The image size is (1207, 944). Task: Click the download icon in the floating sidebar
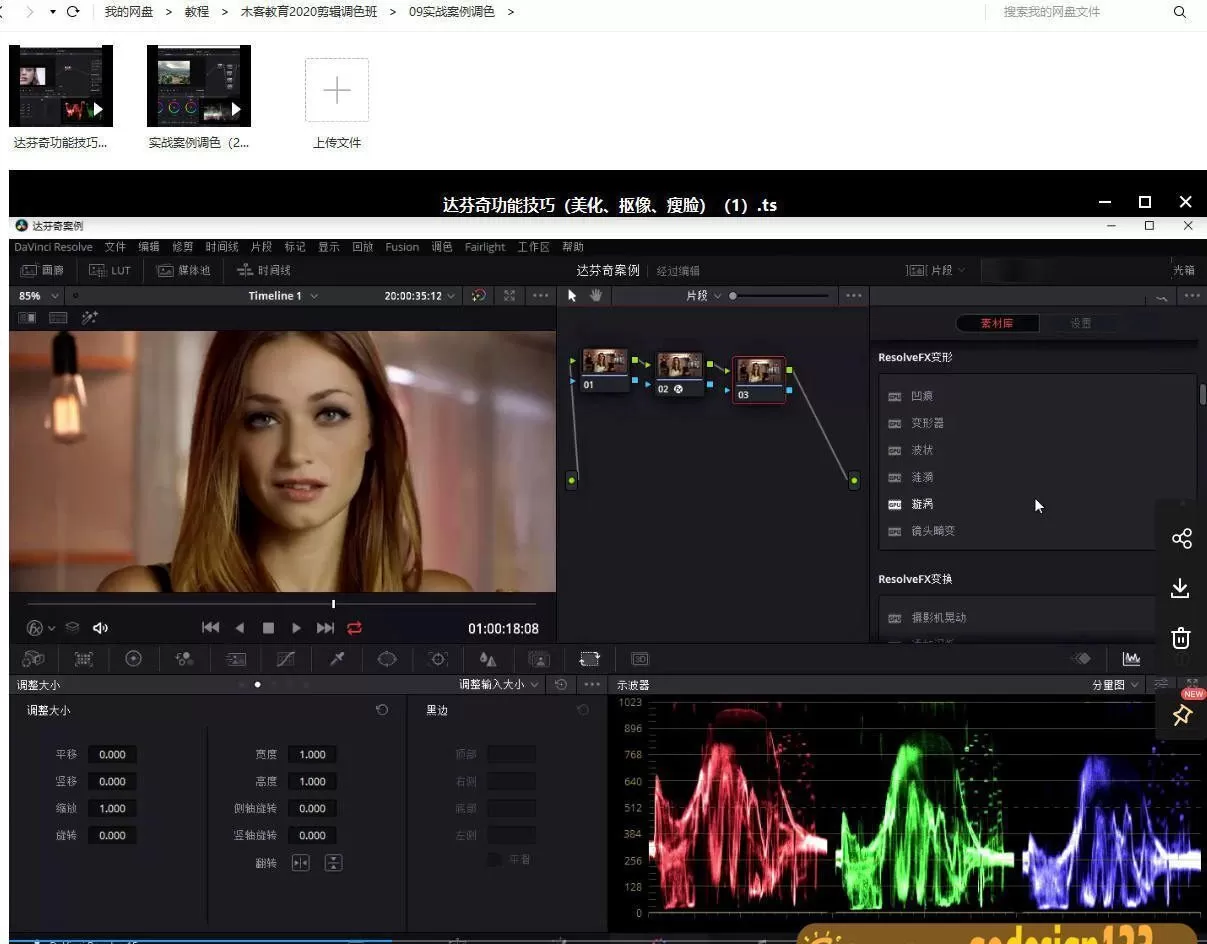pos(1180,588)
